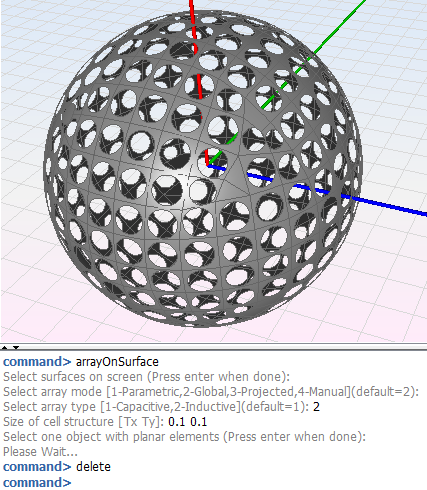427x490 pixels.
Task: Click the empty command prompt on the last line
Action: [x=37, y=482]
